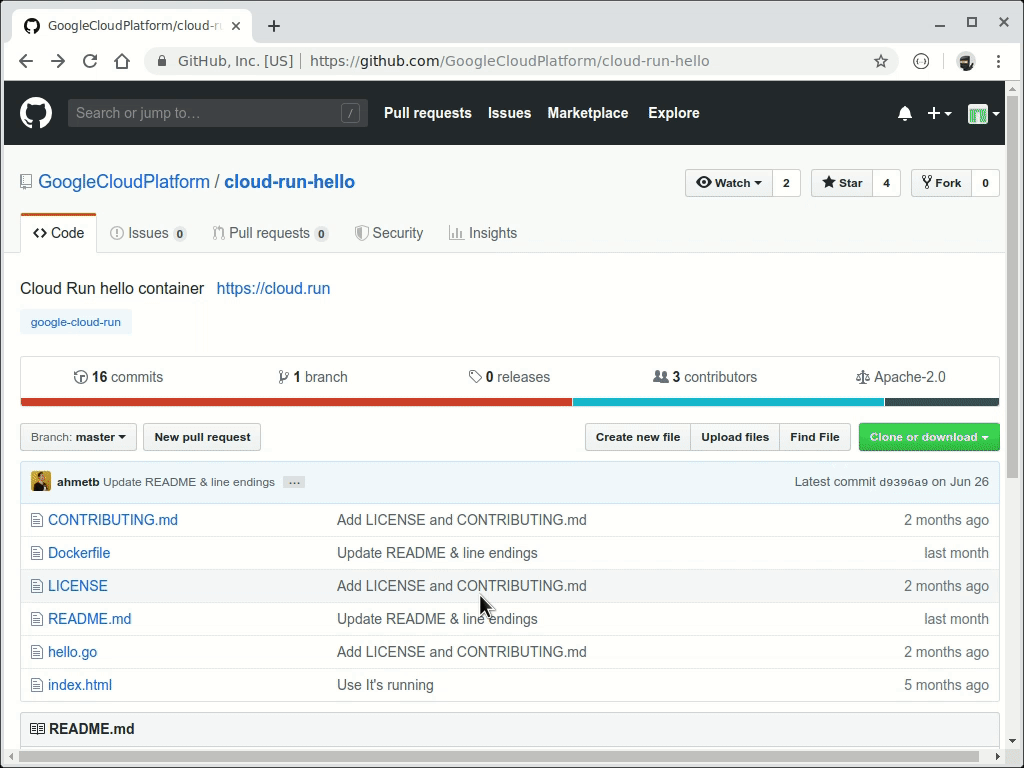1024x768 pixels.
Task: Open Marketplace in top navigation
Action: (x=588, y=113)
